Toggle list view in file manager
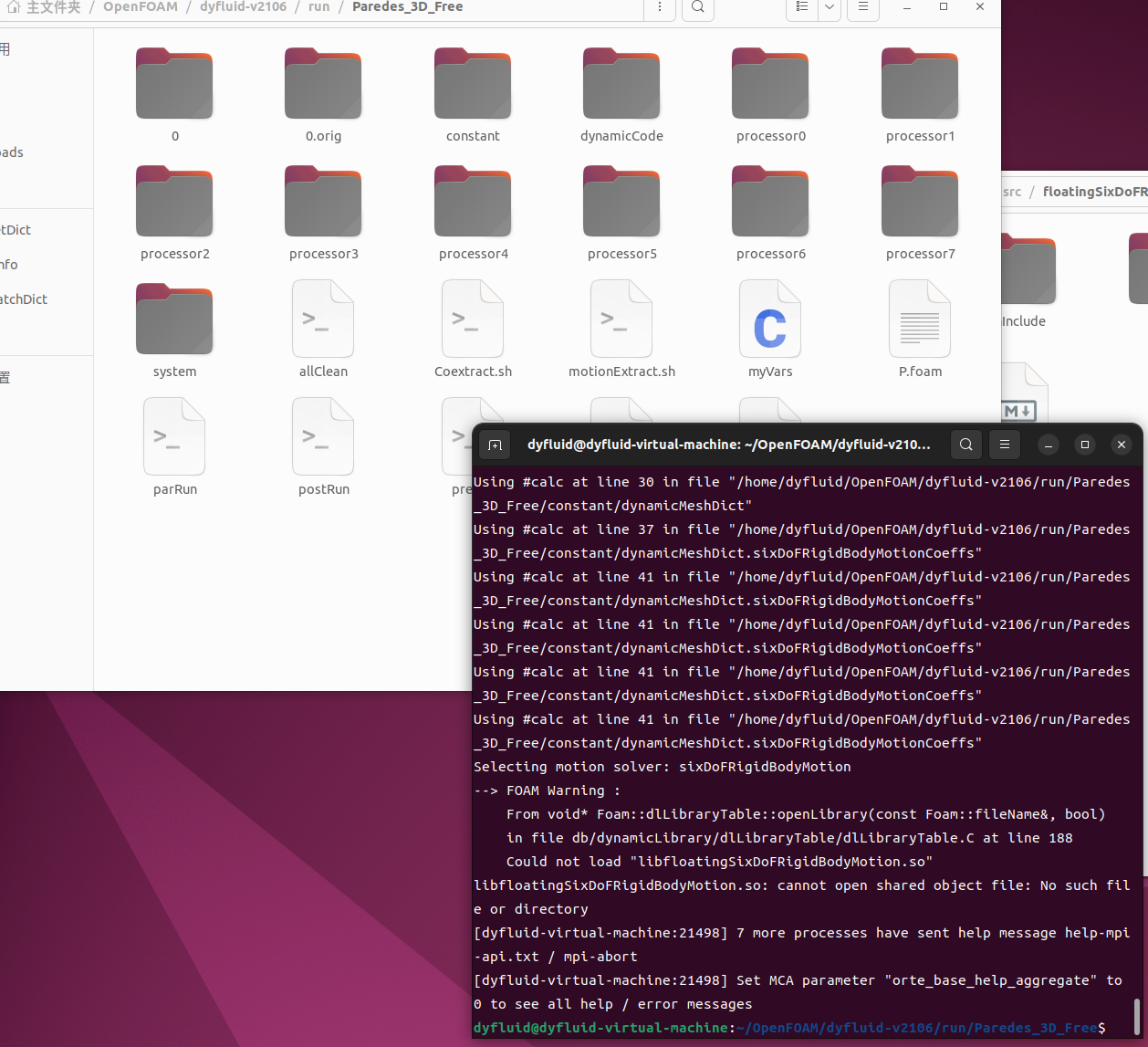Image resolution: width=1148 pixels, height=1047 pixels. 802,7
